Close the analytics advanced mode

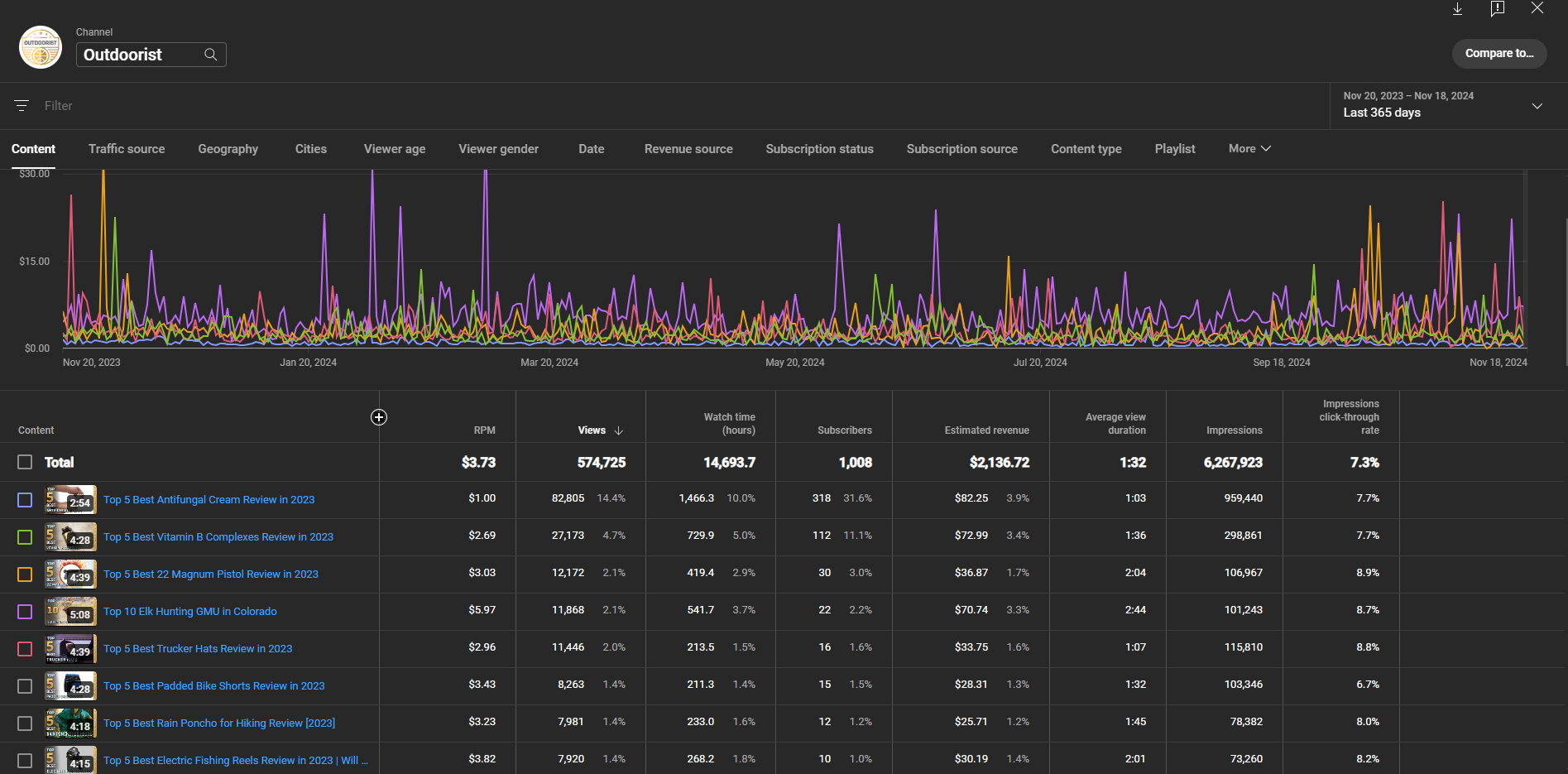tap(1537, 8)
